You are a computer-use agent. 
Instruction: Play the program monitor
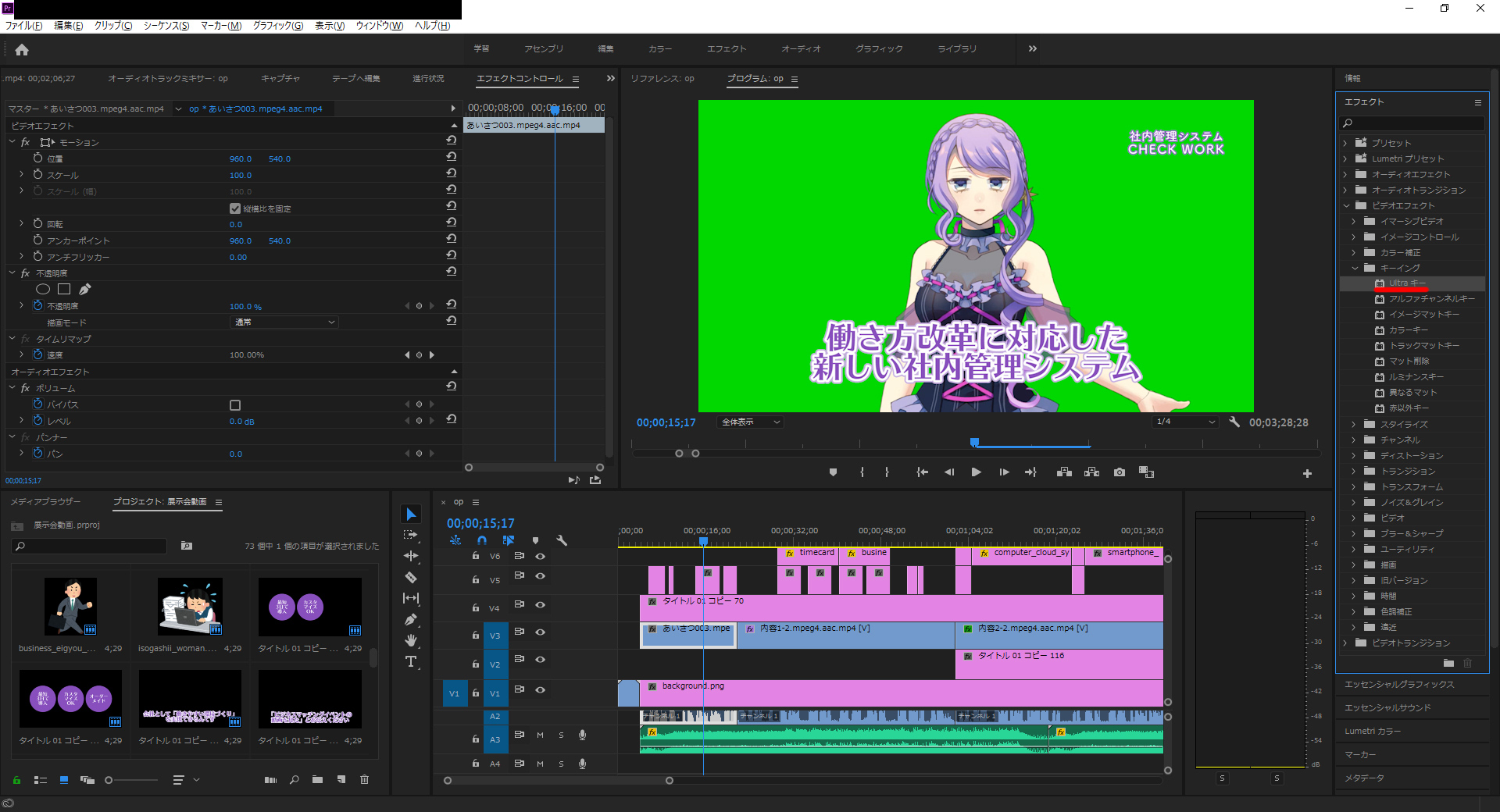(x=976, y=472)
